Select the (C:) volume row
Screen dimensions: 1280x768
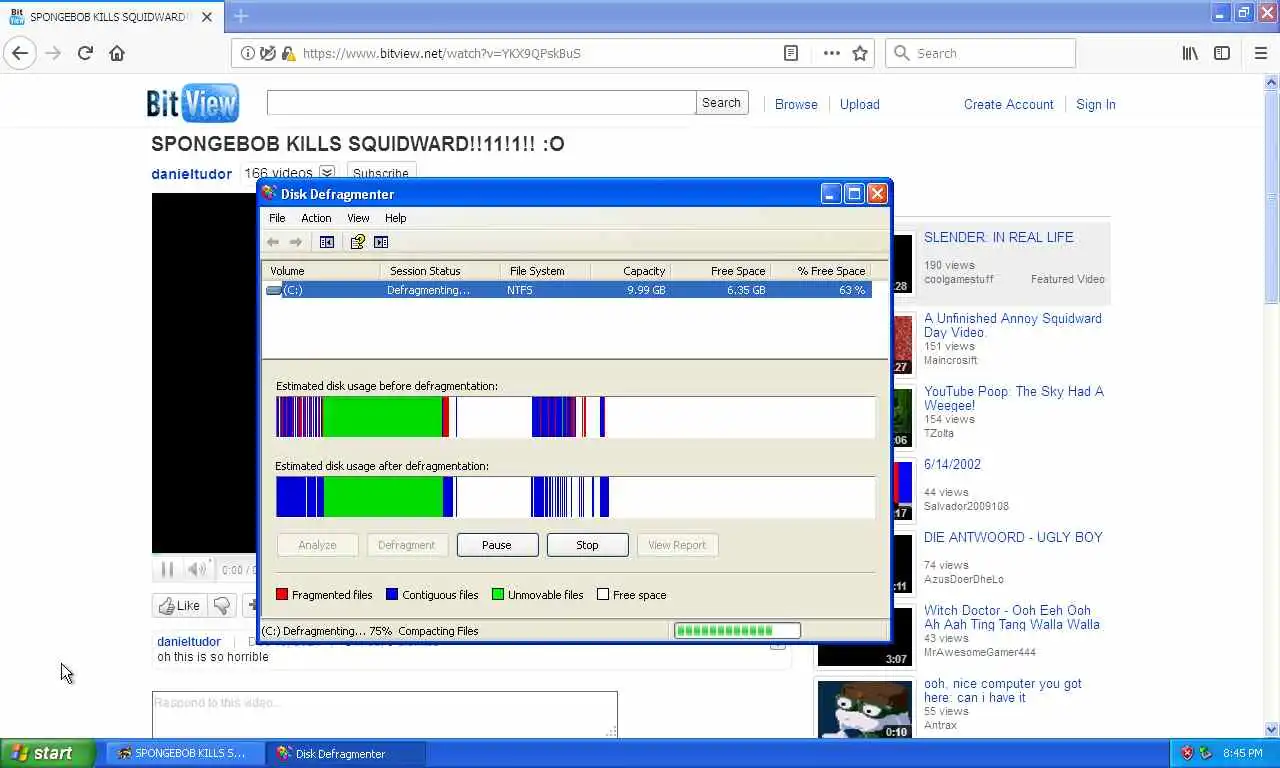pos(567,290)
